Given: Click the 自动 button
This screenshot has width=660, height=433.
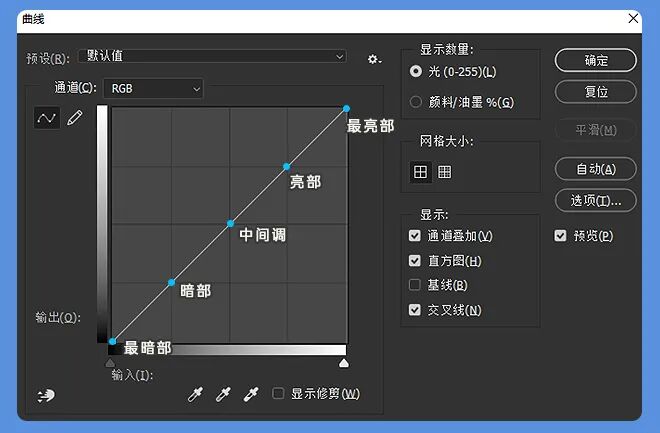Looking at the screenshot, I should pos(596,169).
